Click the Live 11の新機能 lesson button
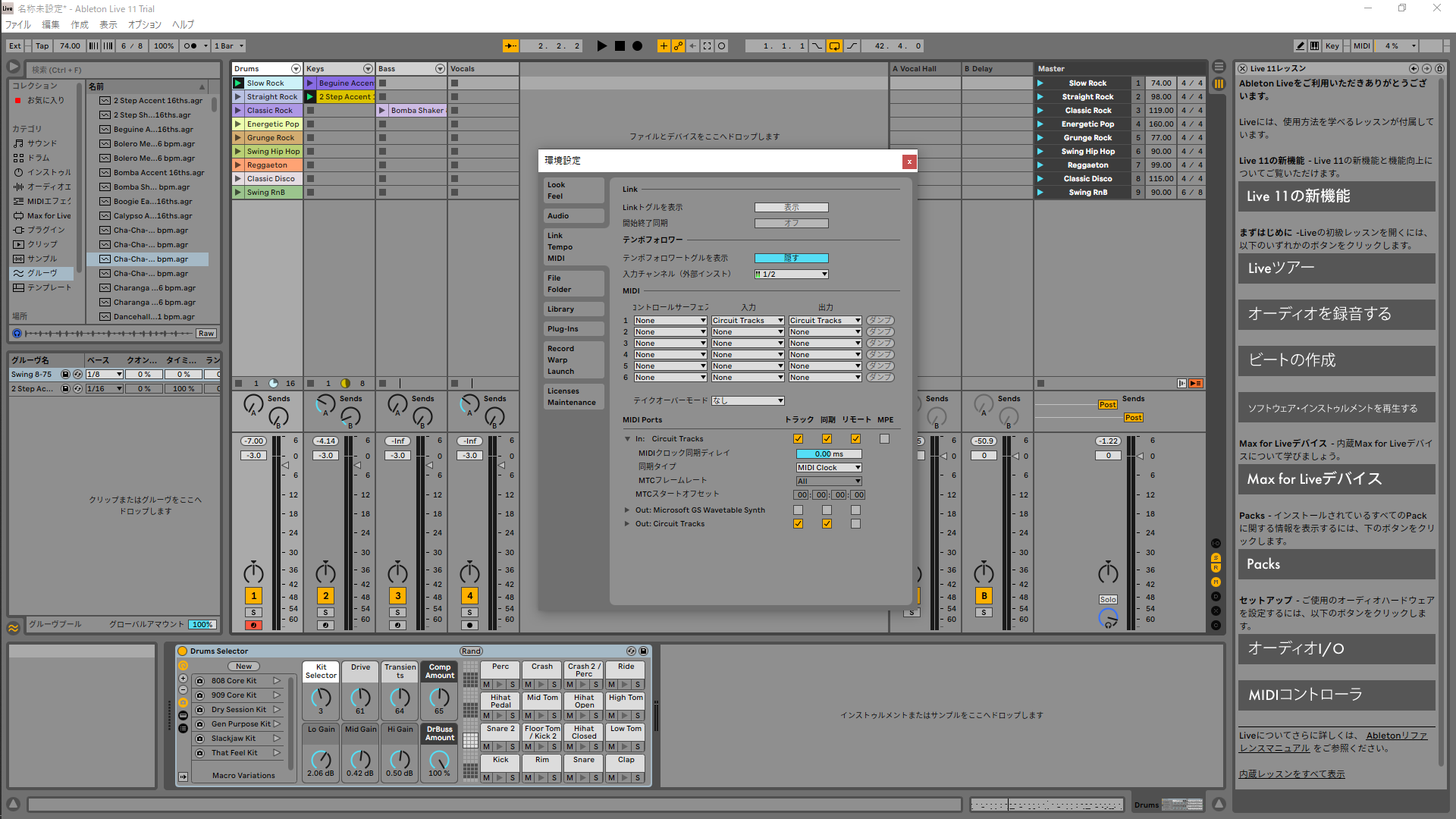Image resolution: width=1456 pixels, height=819 pixels. tap(1336, 196)
